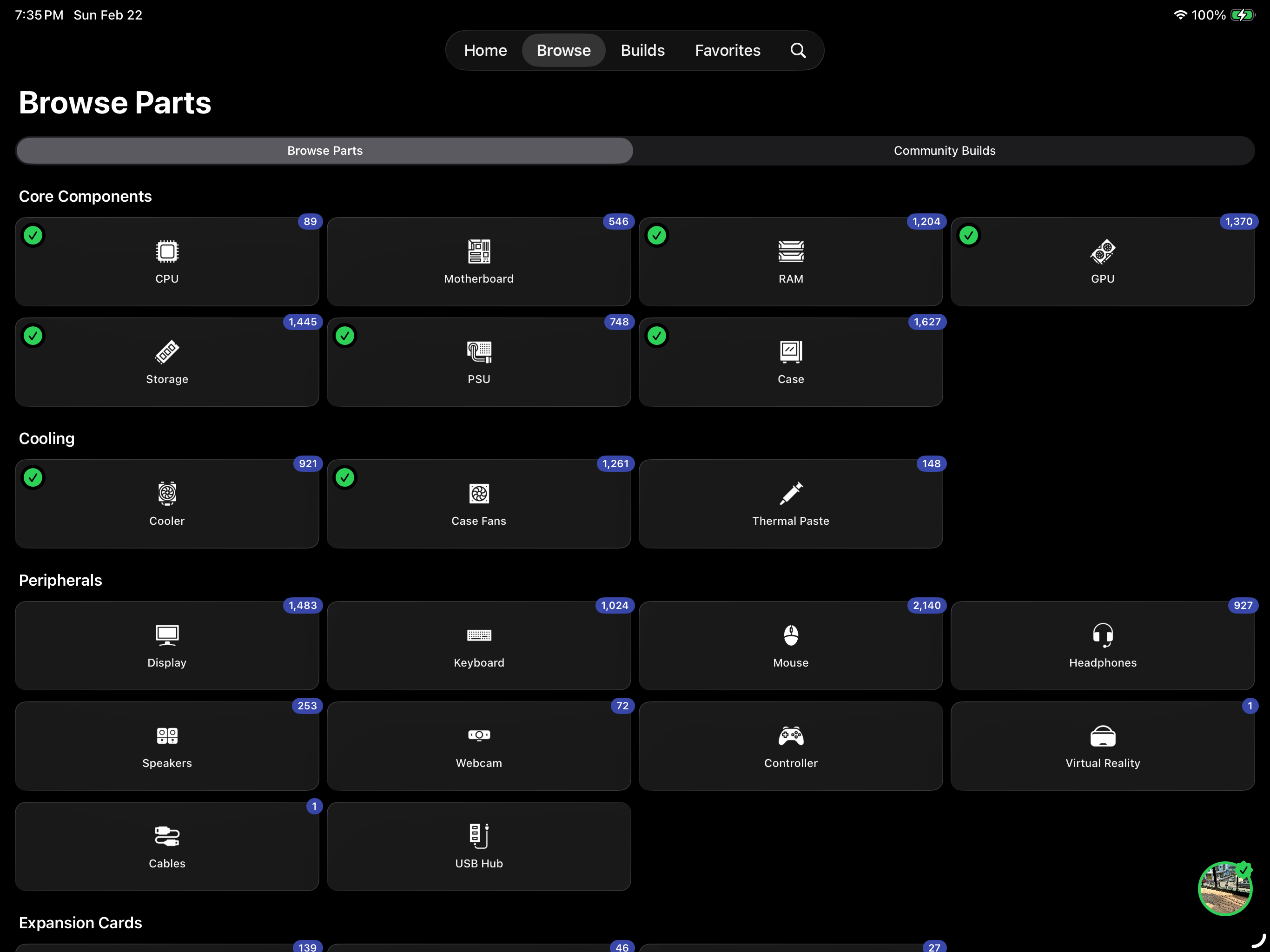Open the GPU graphics card icon
Viewport: 1270px width, 952px height.
point(1102,251)
